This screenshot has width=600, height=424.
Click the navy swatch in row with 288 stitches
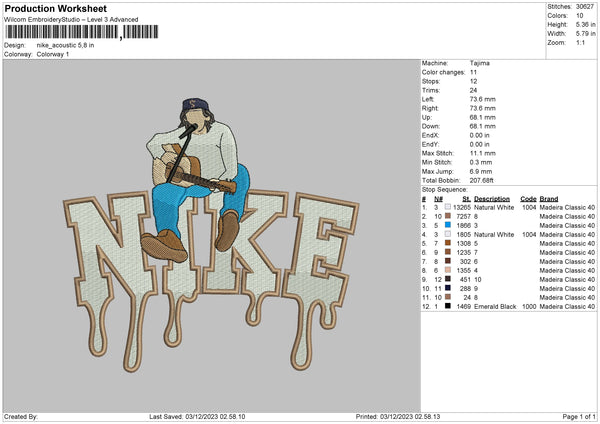click(x=448, y=288)
